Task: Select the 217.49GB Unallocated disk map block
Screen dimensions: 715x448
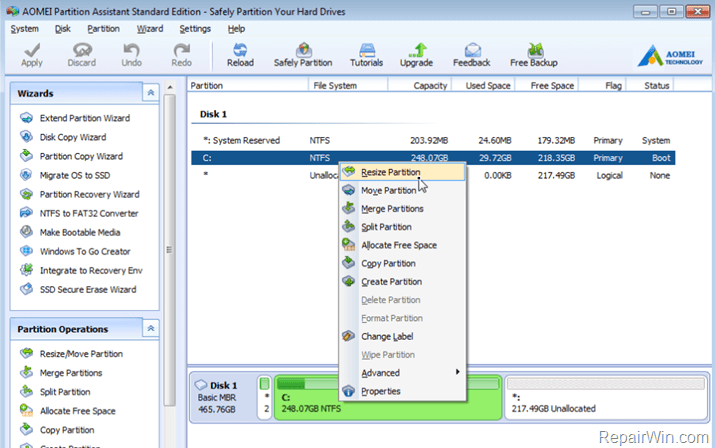Action: click(x=606, y=397)
